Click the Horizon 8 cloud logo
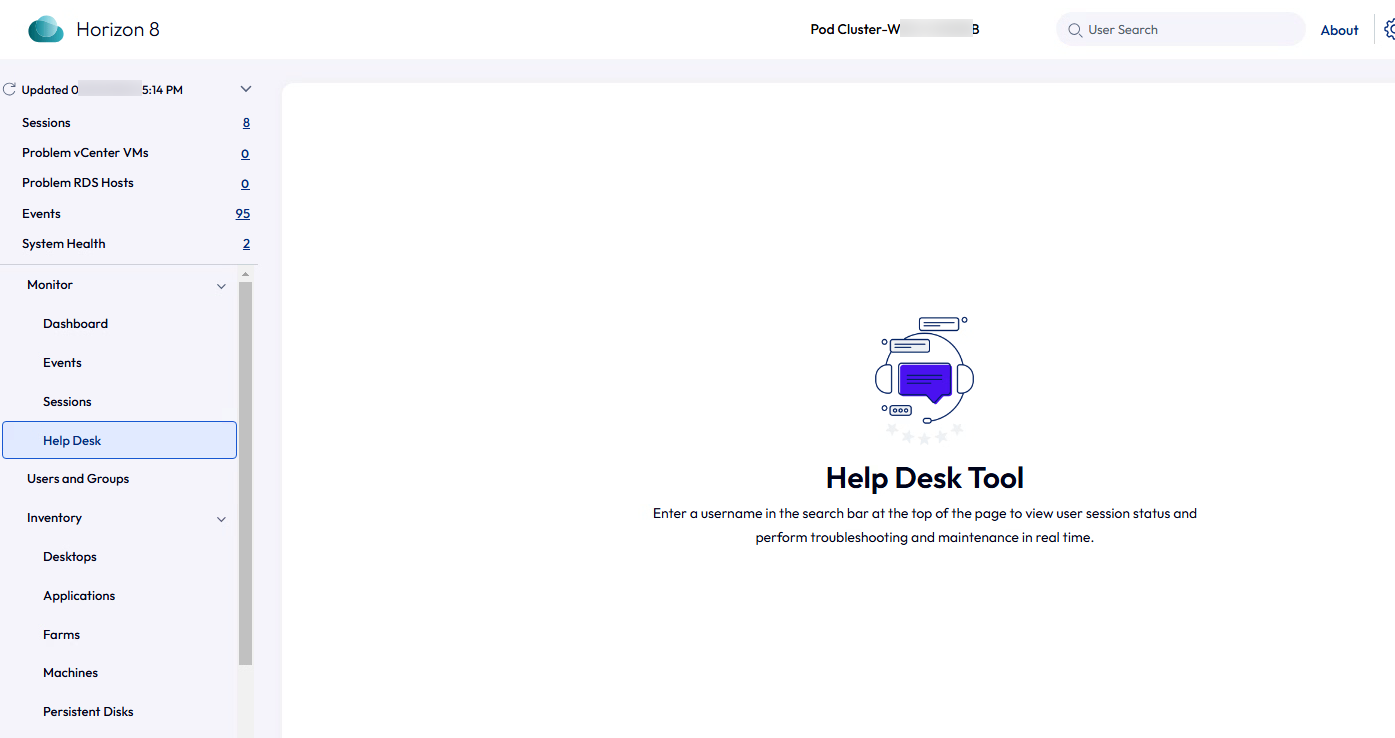The height and width of the screenshot is (738, 1395). [x=46, y=30]
